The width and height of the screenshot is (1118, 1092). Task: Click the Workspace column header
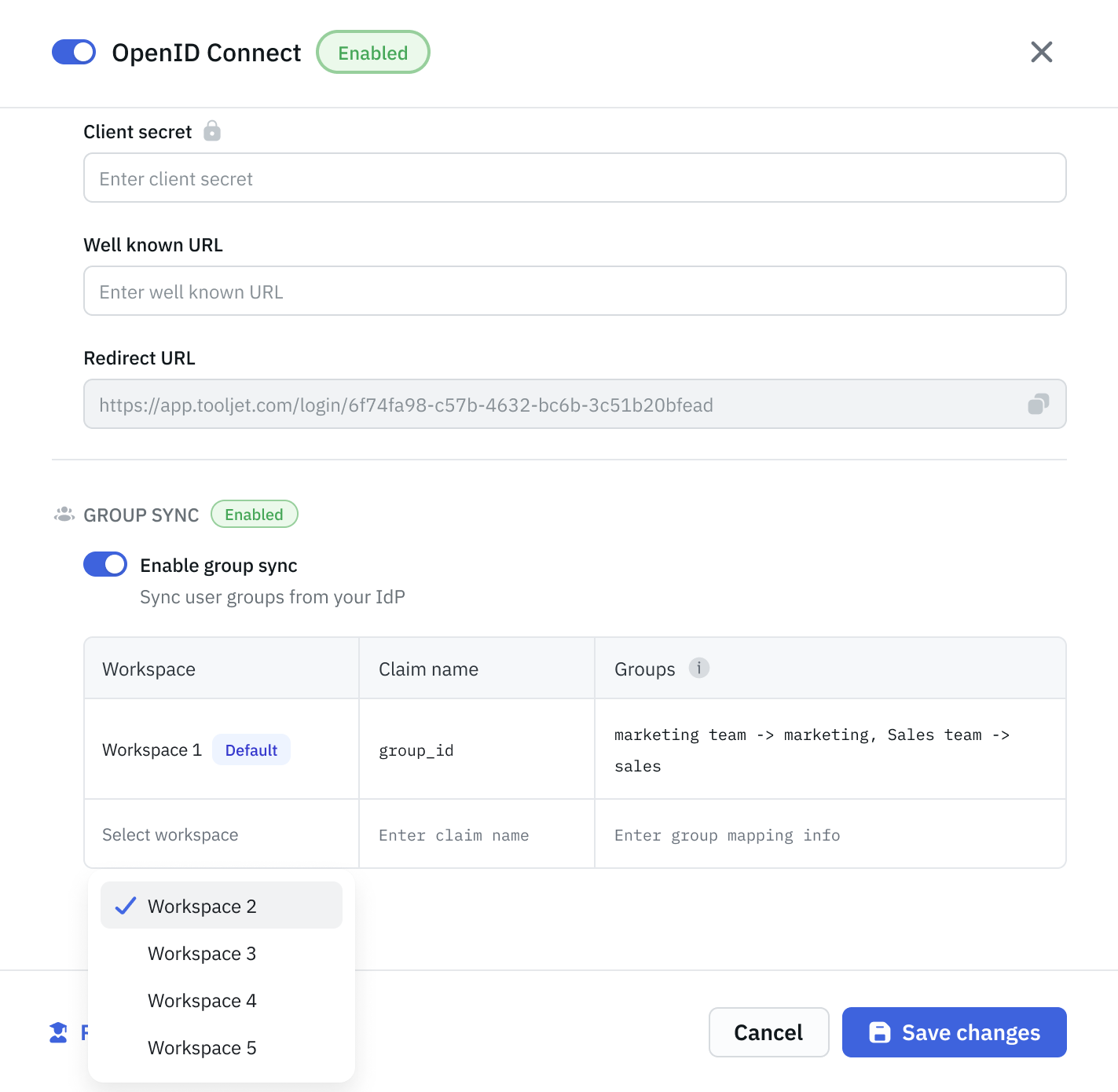pos(148,669)
